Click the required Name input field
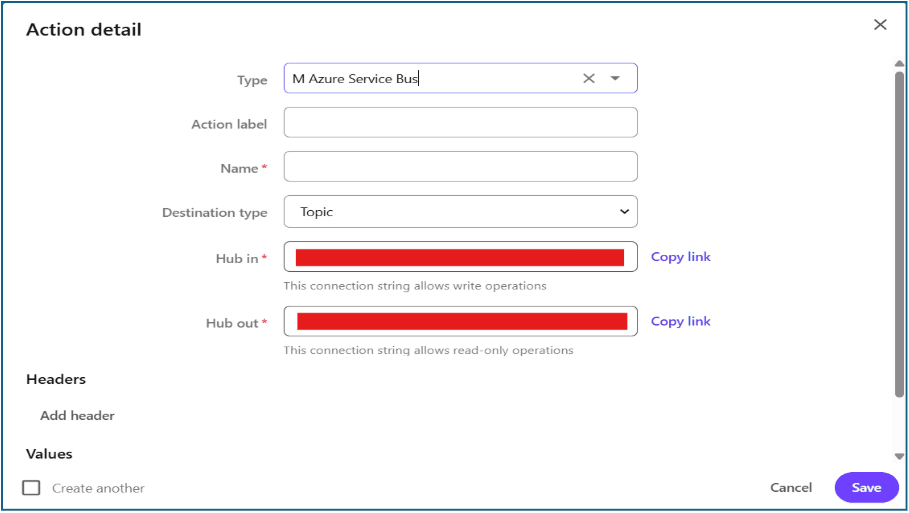Viewport: 909px width, 513px height. point(460,167)
